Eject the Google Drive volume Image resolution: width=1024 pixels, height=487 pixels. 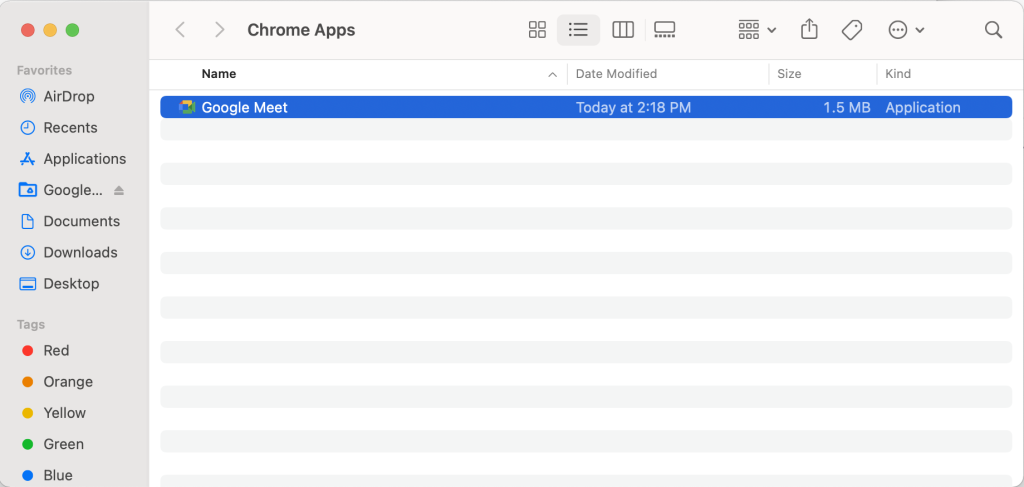click(119, 191)
